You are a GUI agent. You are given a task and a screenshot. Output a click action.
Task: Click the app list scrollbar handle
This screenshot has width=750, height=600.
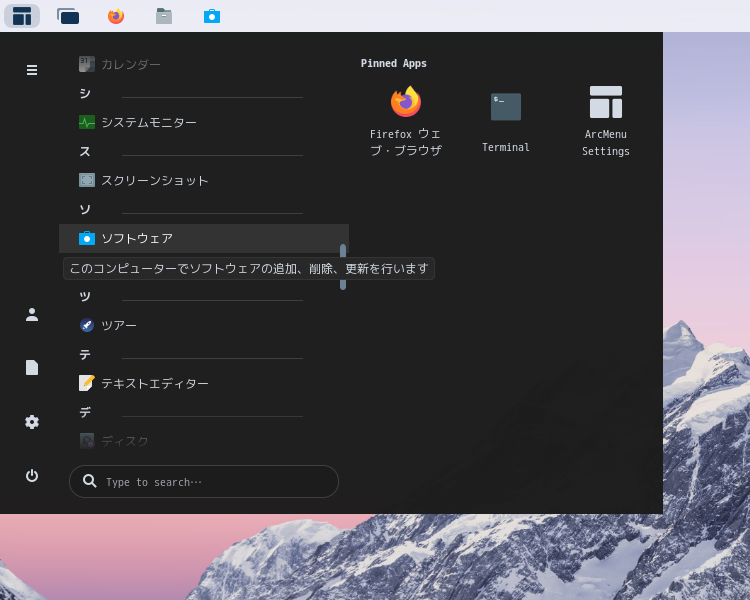(x=343, y=267)
